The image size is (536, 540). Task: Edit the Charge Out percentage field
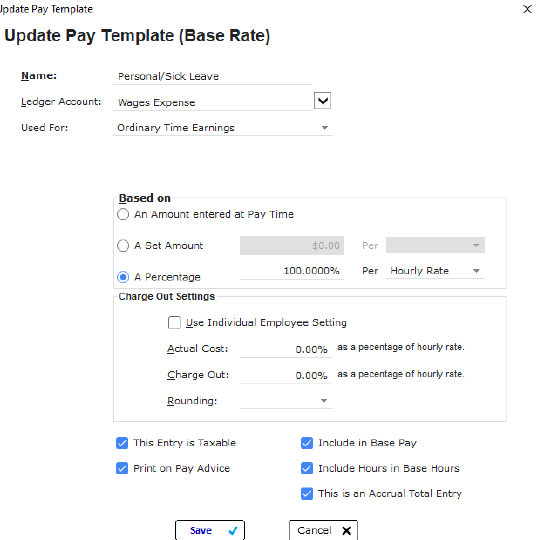pyautogui.click(x=286, y=375)
